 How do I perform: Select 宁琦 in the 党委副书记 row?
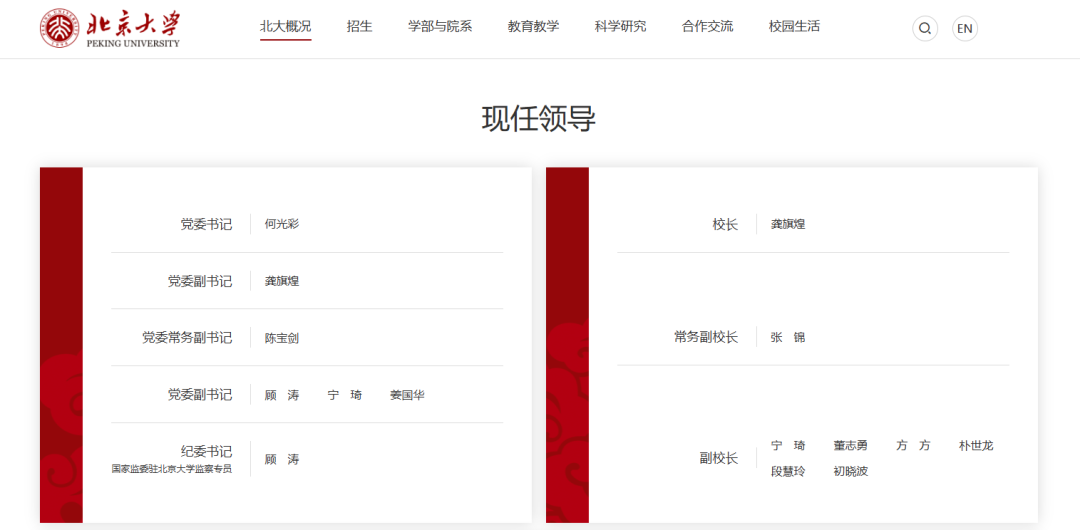point(344,395)
